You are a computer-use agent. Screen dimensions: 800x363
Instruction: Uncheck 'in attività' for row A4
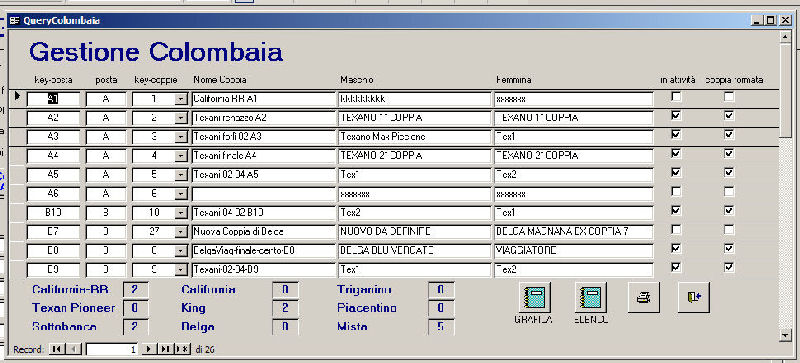tap(676, 154)
